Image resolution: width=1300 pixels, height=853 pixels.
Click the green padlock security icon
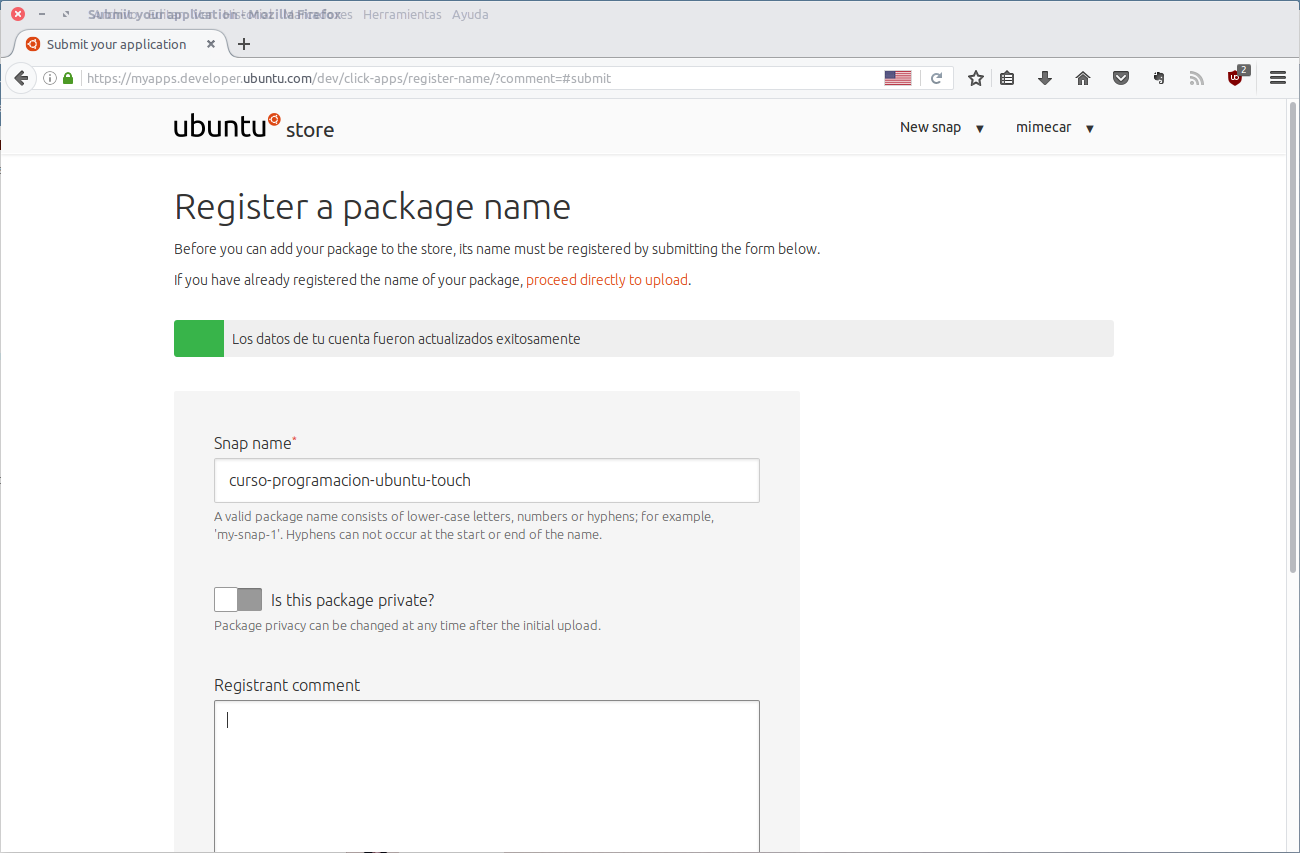point(68,78)
